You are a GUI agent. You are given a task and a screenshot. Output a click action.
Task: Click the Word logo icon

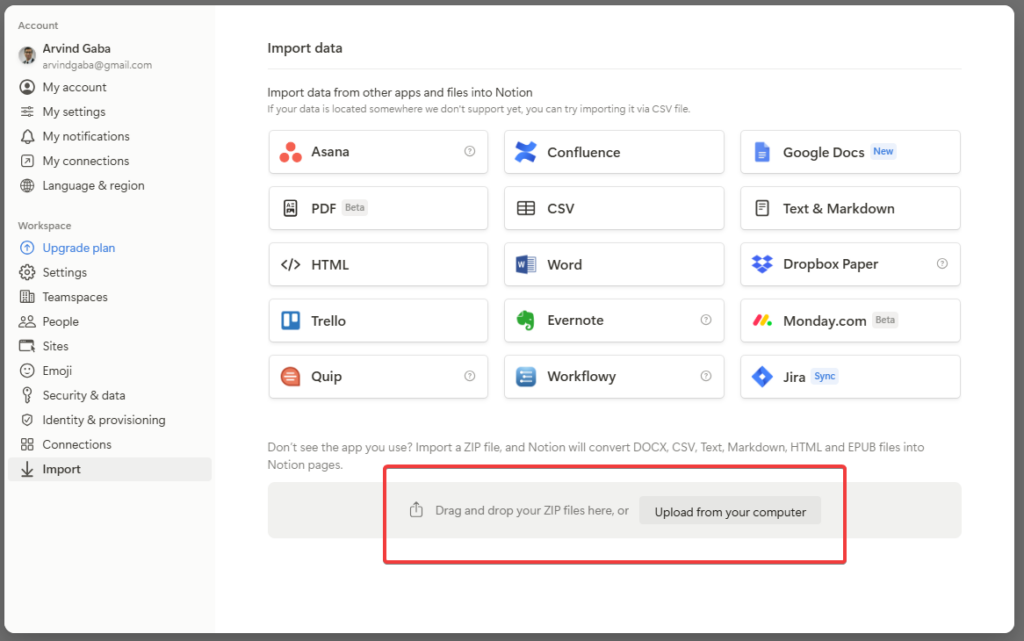click(526, 264)
